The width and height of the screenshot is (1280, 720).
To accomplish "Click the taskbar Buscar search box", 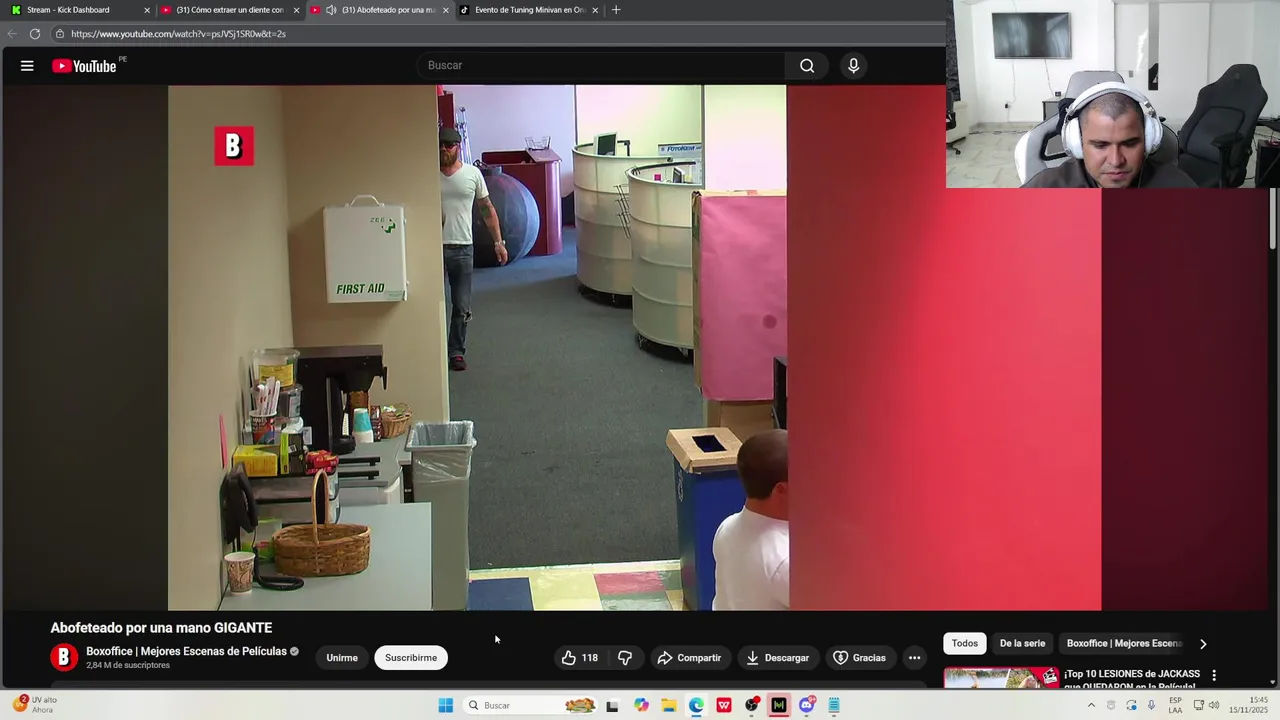I will pyautogui.click(x=532, y=706).
